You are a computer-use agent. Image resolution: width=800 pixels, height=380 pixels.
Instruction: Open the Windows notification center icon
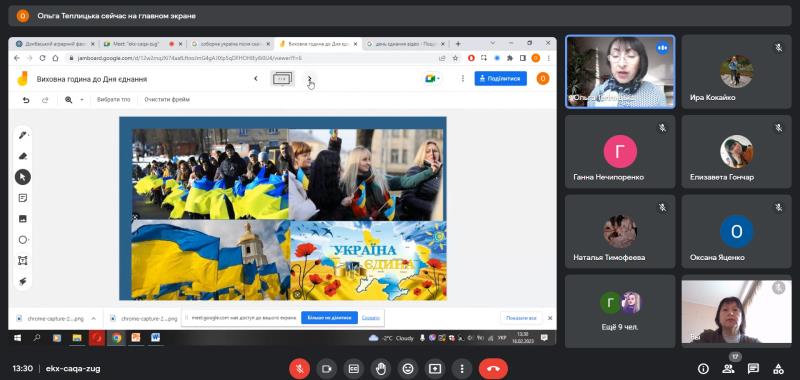click(x=544, y=338)
